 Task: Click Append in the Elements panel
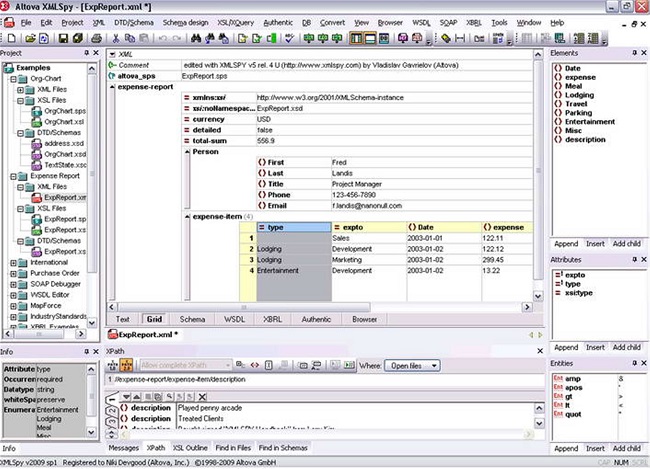pyautogui.click(x=566, y=244)
